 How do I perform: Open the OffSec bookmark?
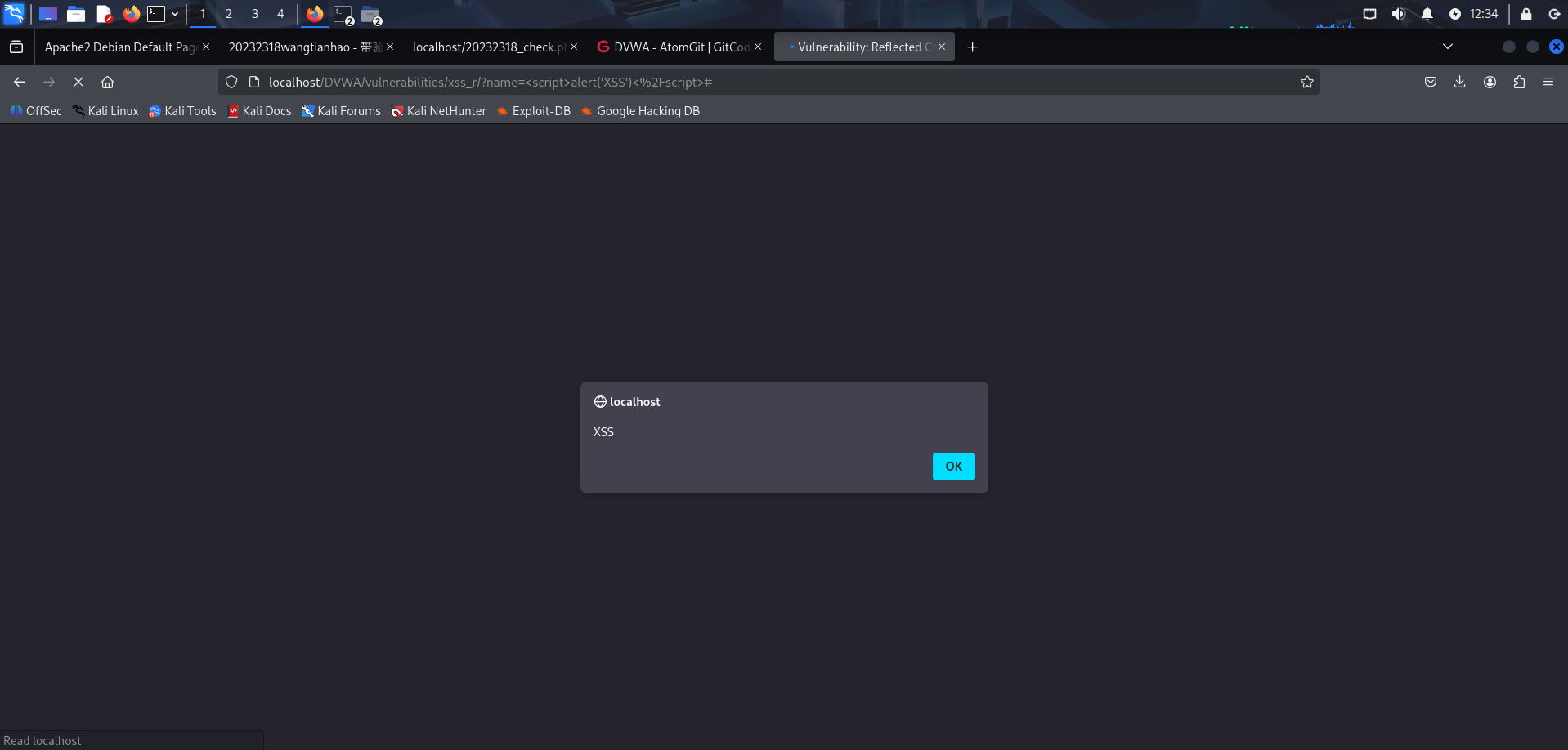36,111
